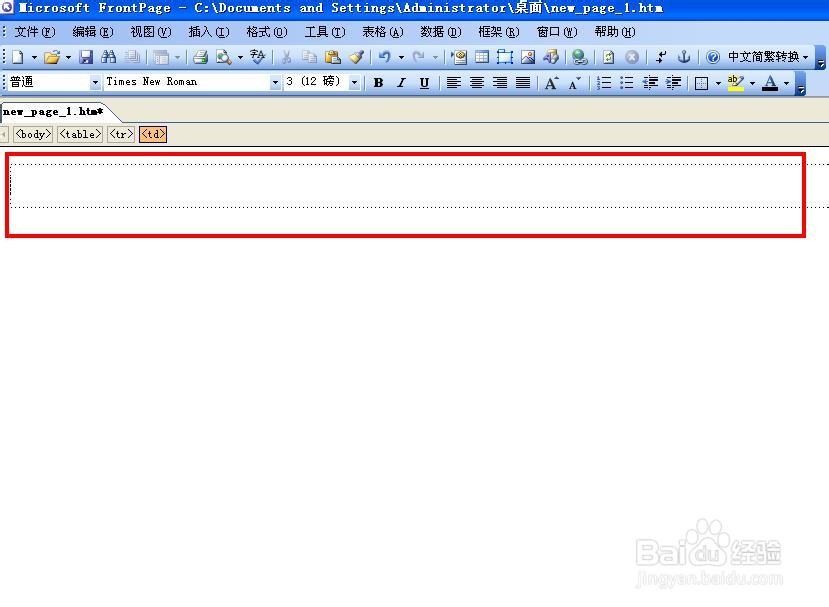Toggle Align Right
The width and height of the screenshot is (829, 607).
tap(500, 83)
